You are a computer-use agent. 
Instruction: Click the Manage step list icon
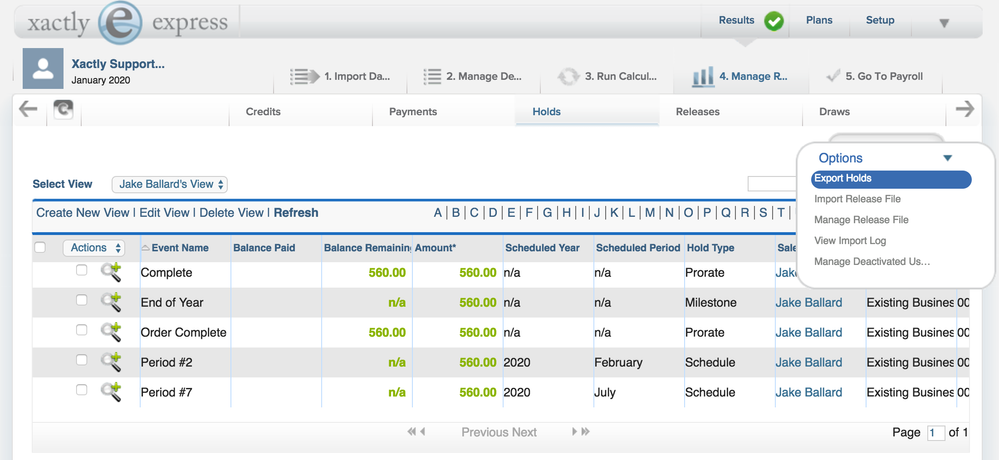[x=432, y=76]
